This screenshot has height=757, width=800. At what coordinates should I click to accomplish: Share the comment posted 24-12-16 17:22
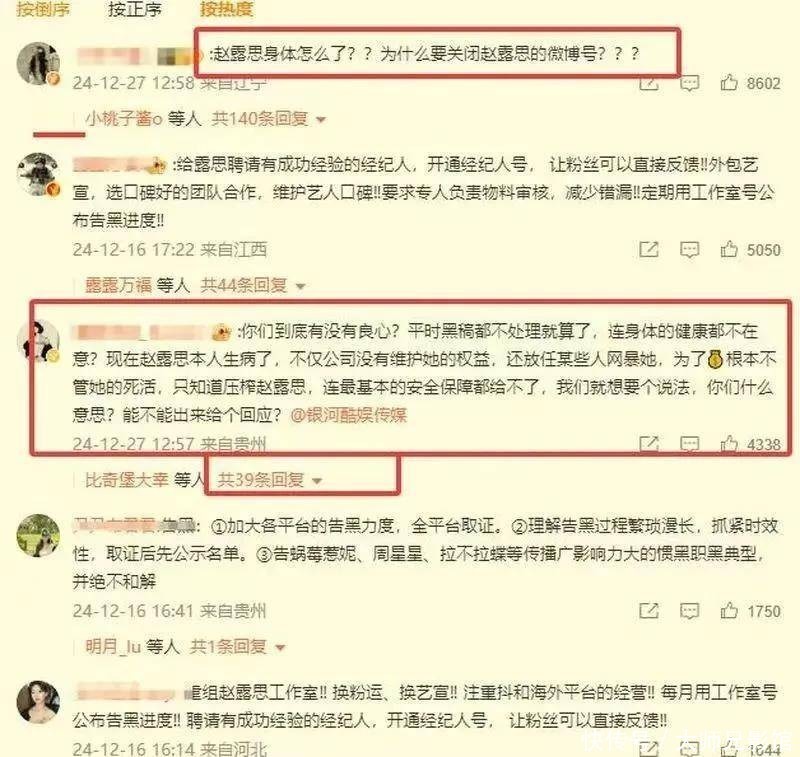pos(649,249)
